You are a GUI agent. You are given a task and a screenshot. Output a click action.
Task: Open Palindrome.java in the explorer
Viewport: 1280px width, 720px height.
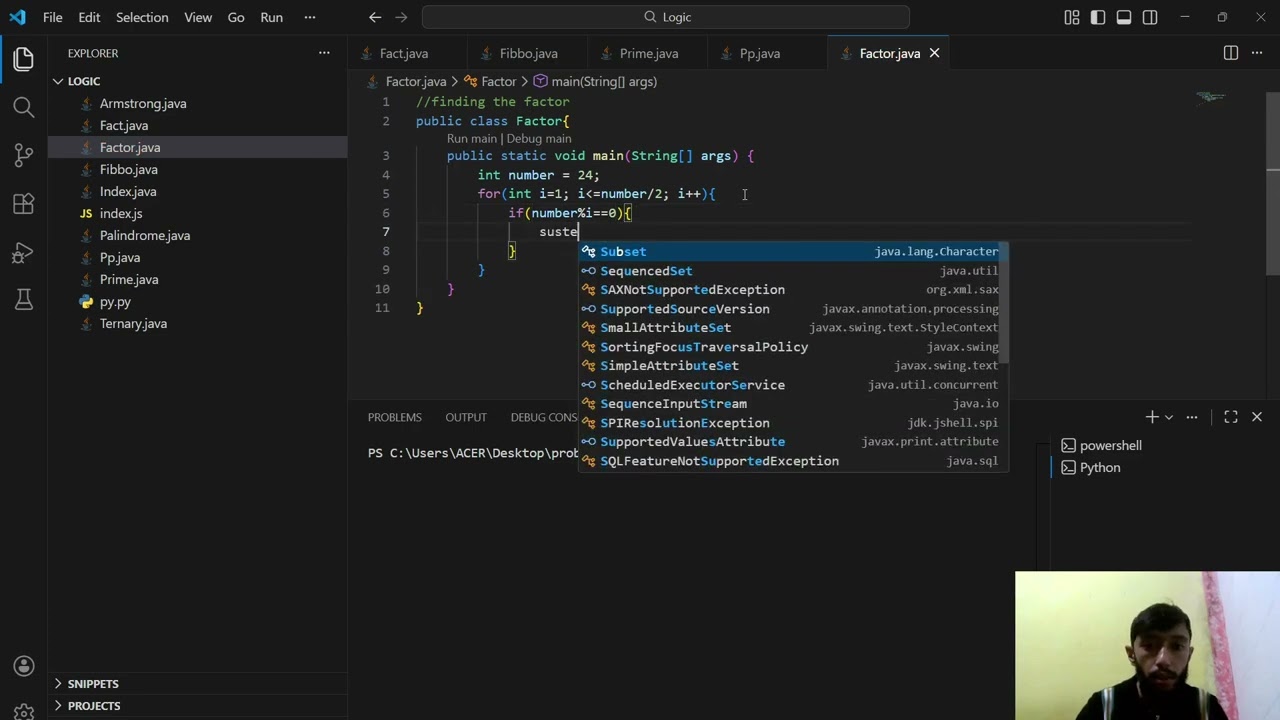(198, 235)
